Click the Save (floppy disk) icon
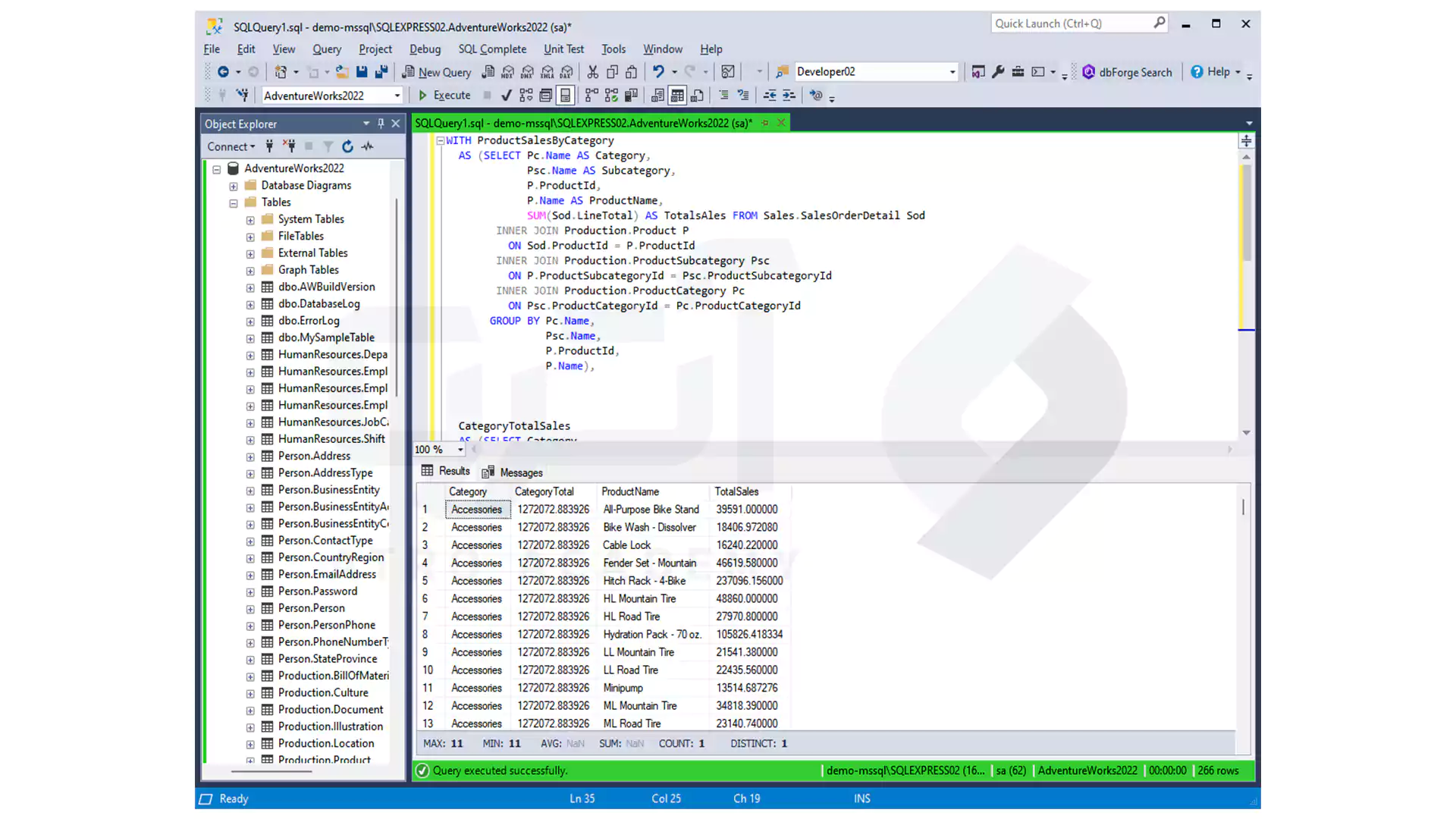This screenshot has width=1456, height=819. 362,72
